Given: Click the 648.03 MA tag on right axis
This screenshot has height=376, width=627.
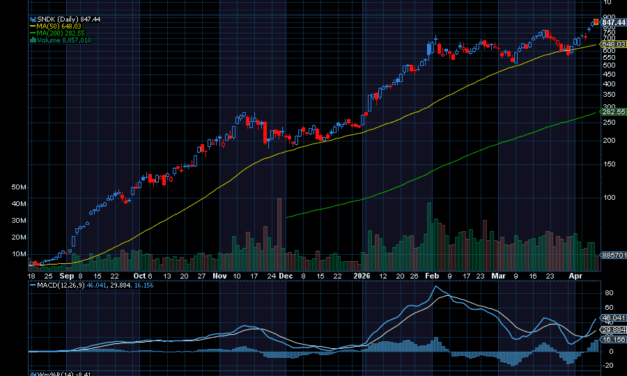Looking at the screenshot, I should [x=613, y=44].
